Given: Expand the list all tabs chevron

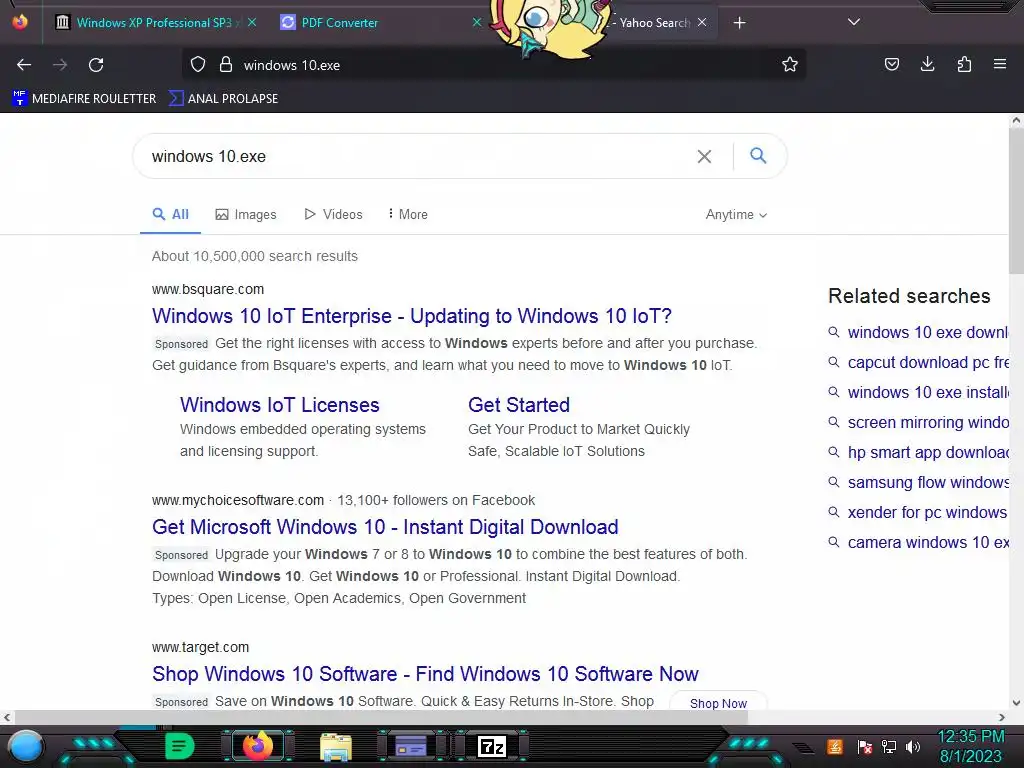Looking at the screenshot, I should point(854,22).
